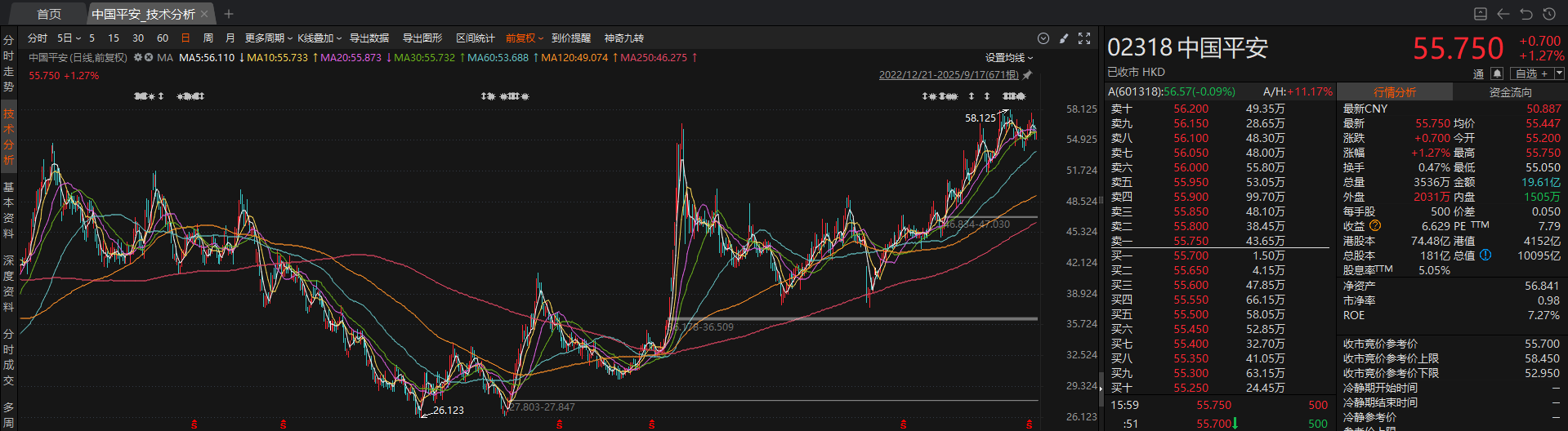Screen dimensions: 1568x431
Task: Remove the MA indicator with the circled X icon
Action: tap(149, 58)
